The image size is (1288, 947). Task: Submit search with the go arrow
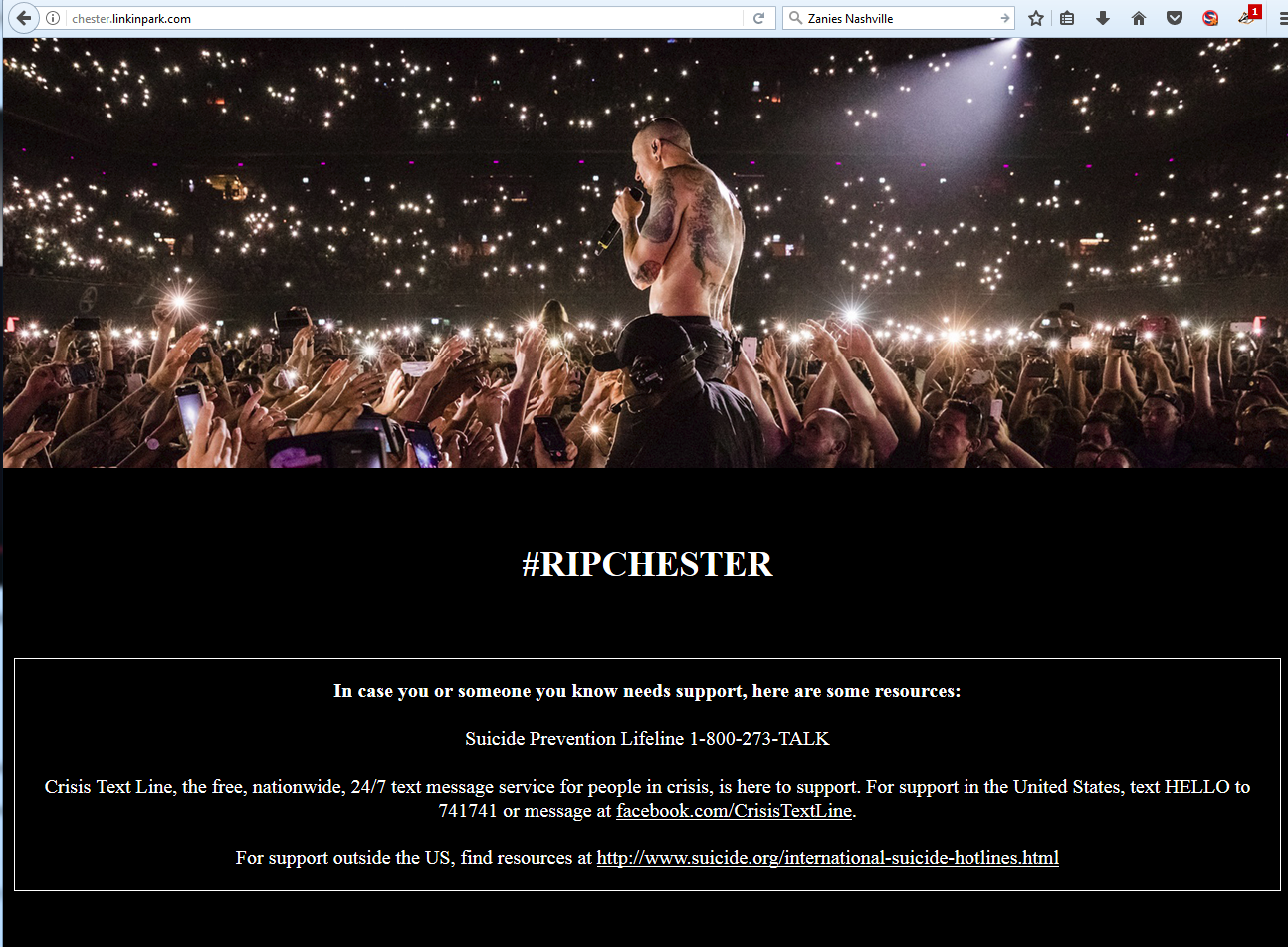click(x=1004, y=18)
